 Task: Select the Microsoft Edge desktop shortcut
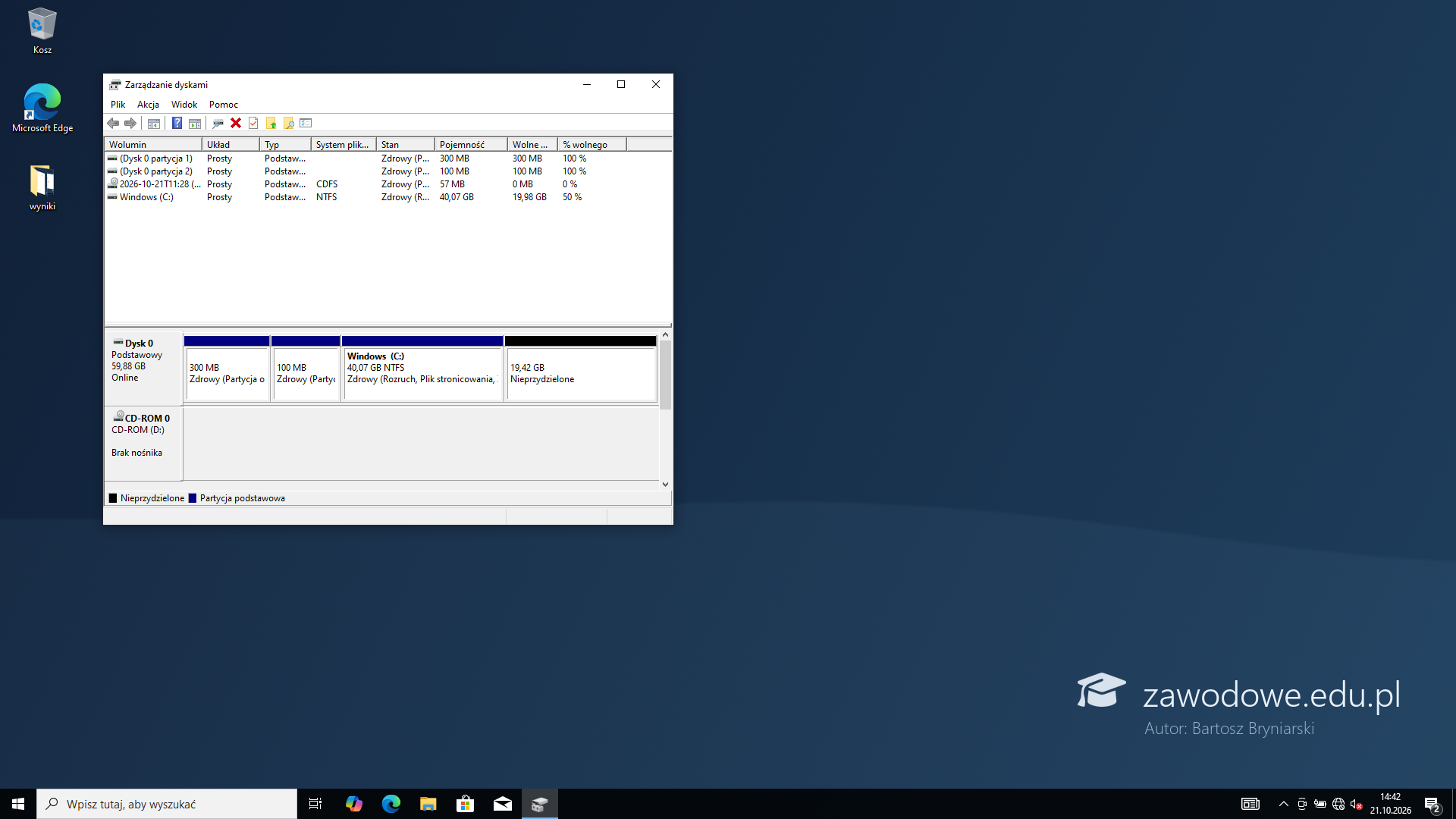(42, 108)
